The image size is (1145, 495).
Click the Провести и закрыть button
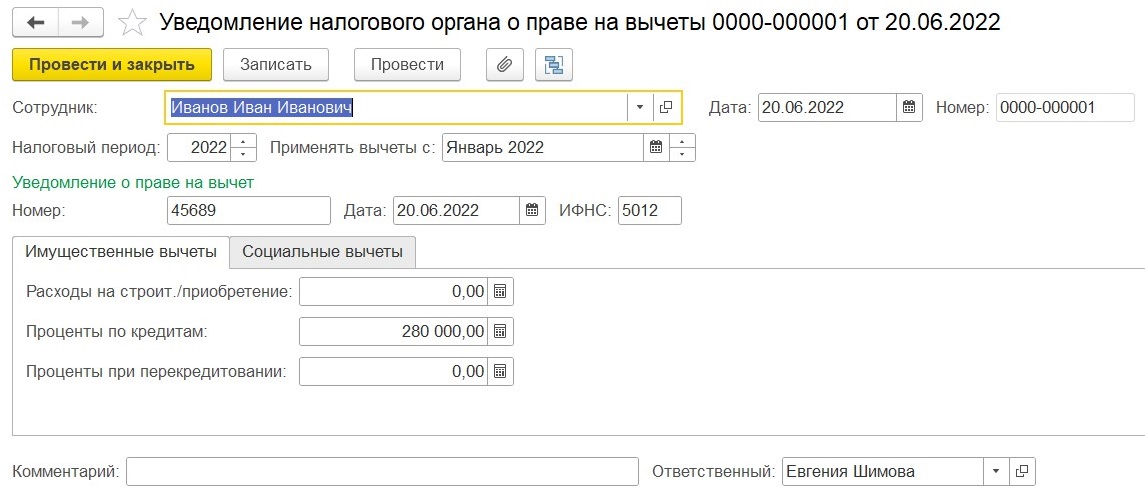point(112,64)
